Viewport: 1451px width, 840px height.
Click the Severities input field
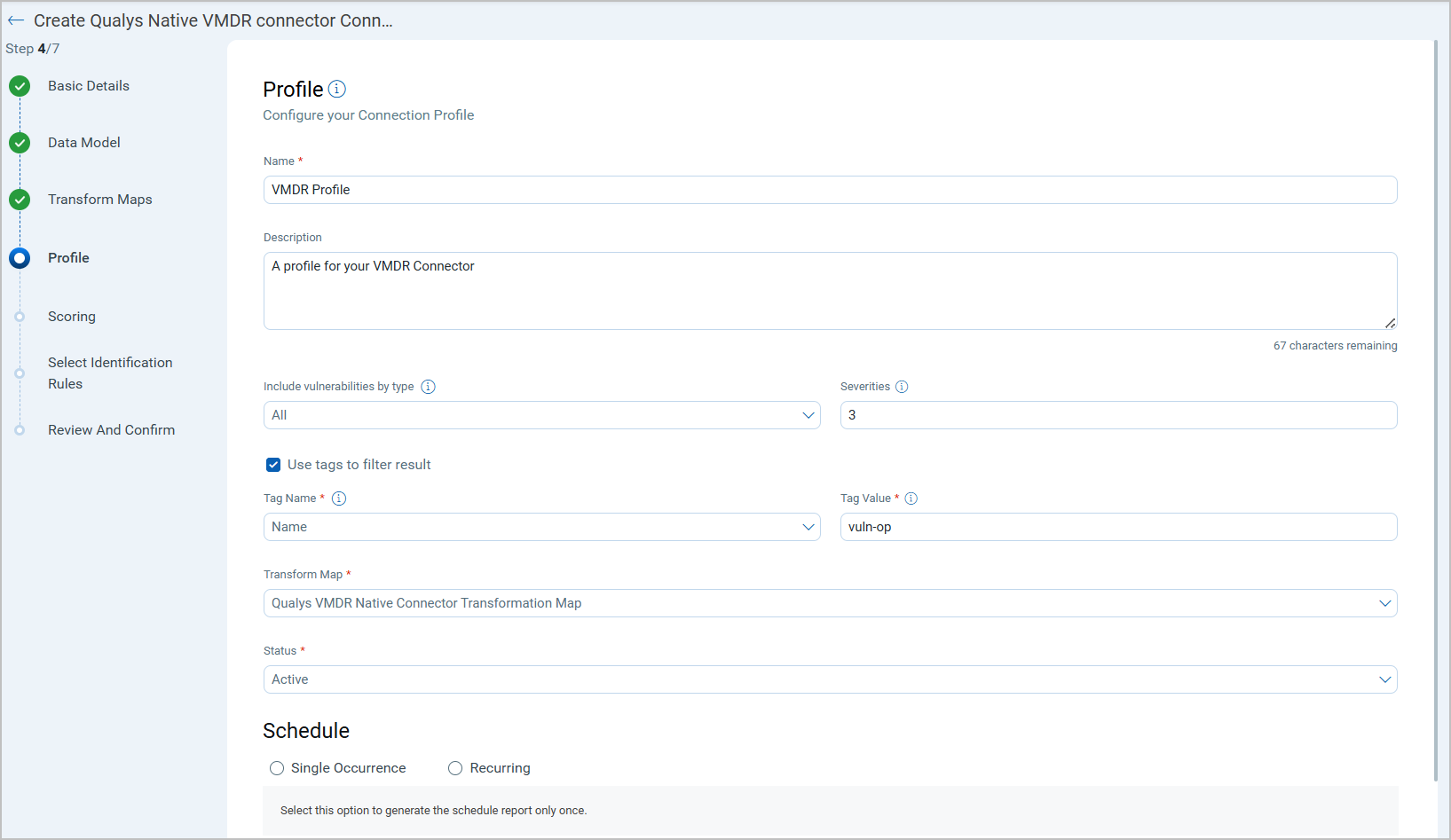[1118, 415]
